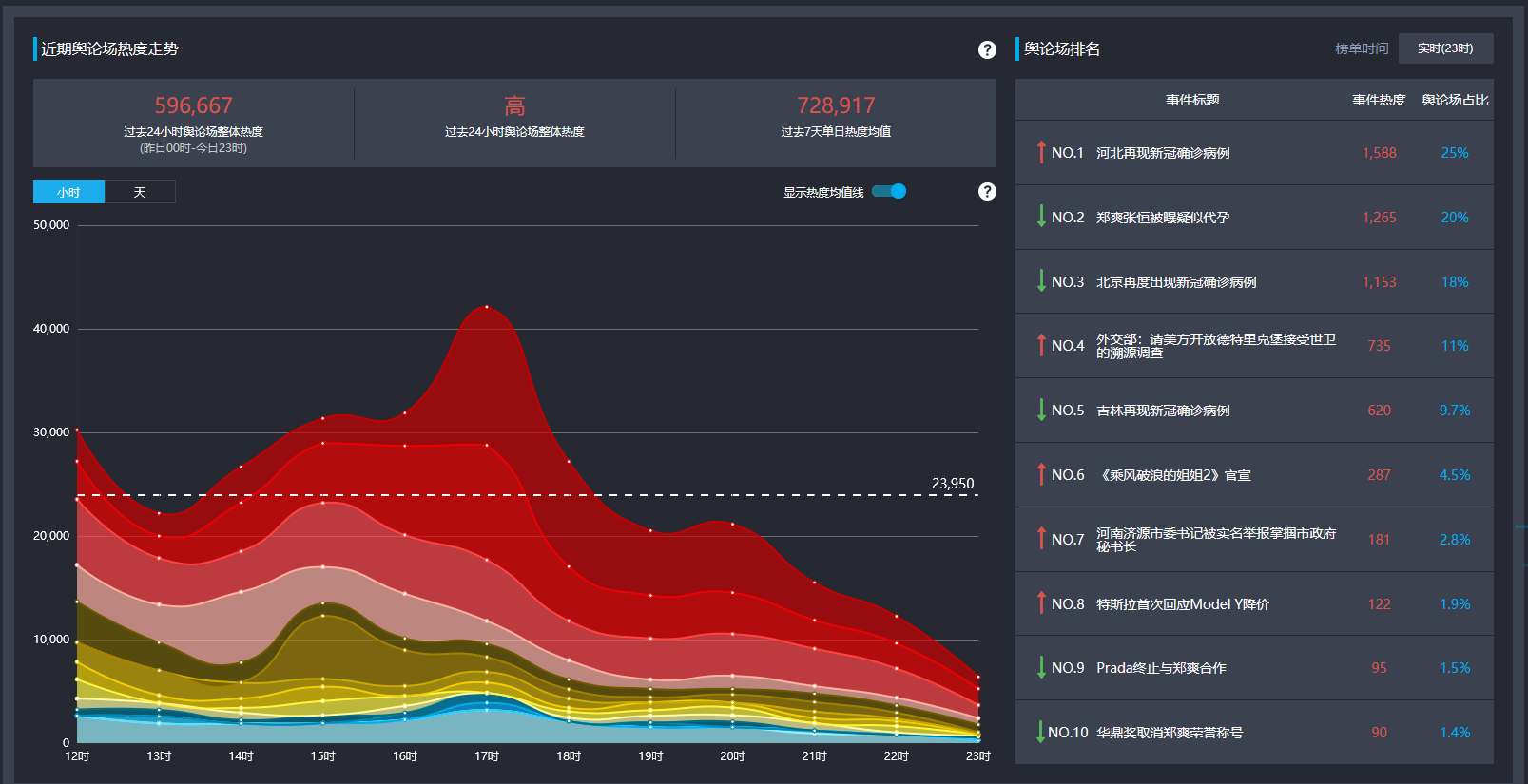Click down arrow icon for NO.9 ranking
1528x784 pixels.
tap(1041, 667)
